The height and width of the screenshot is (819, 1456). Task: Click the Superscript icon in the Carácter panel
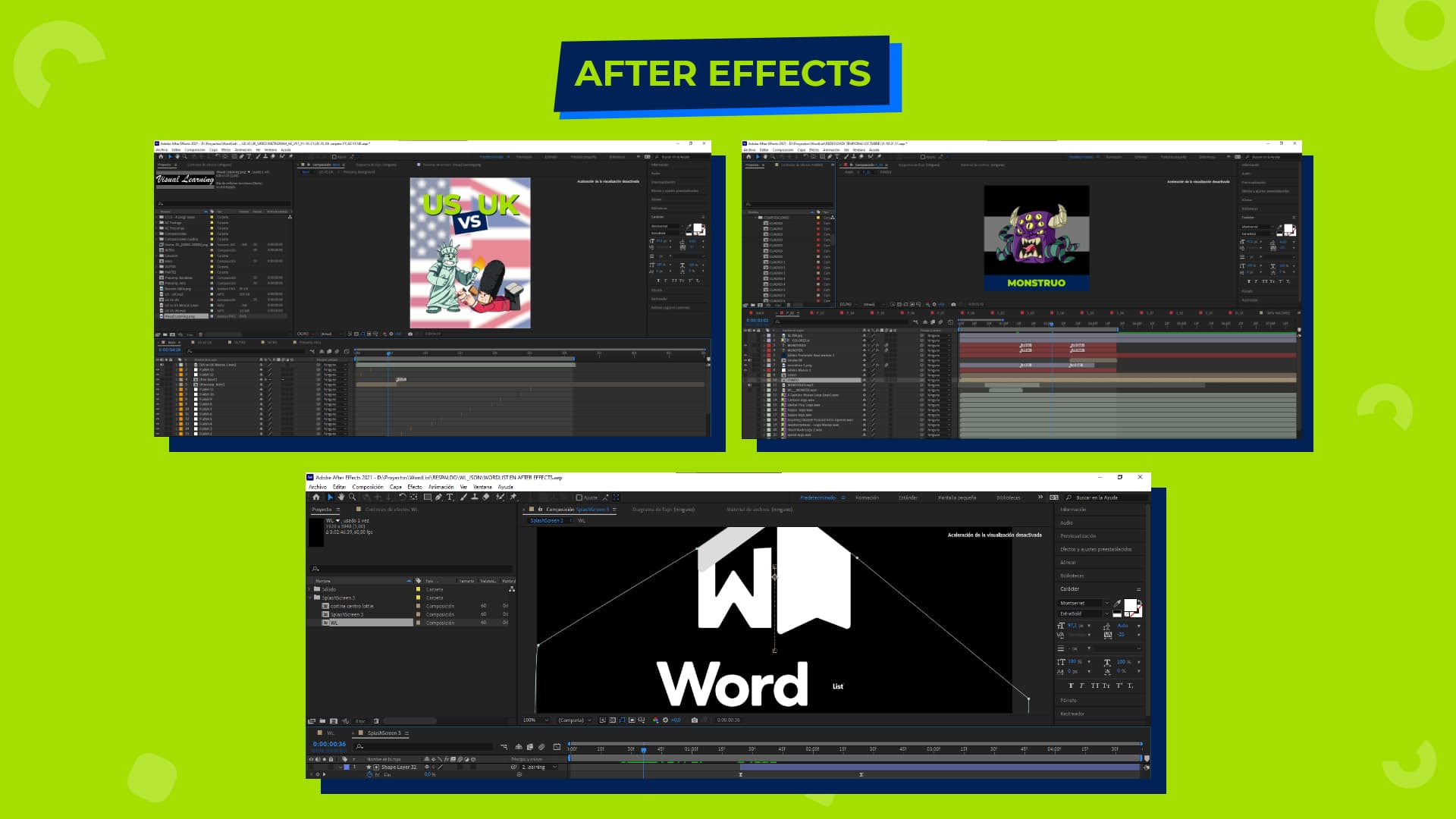(1119, 686)
